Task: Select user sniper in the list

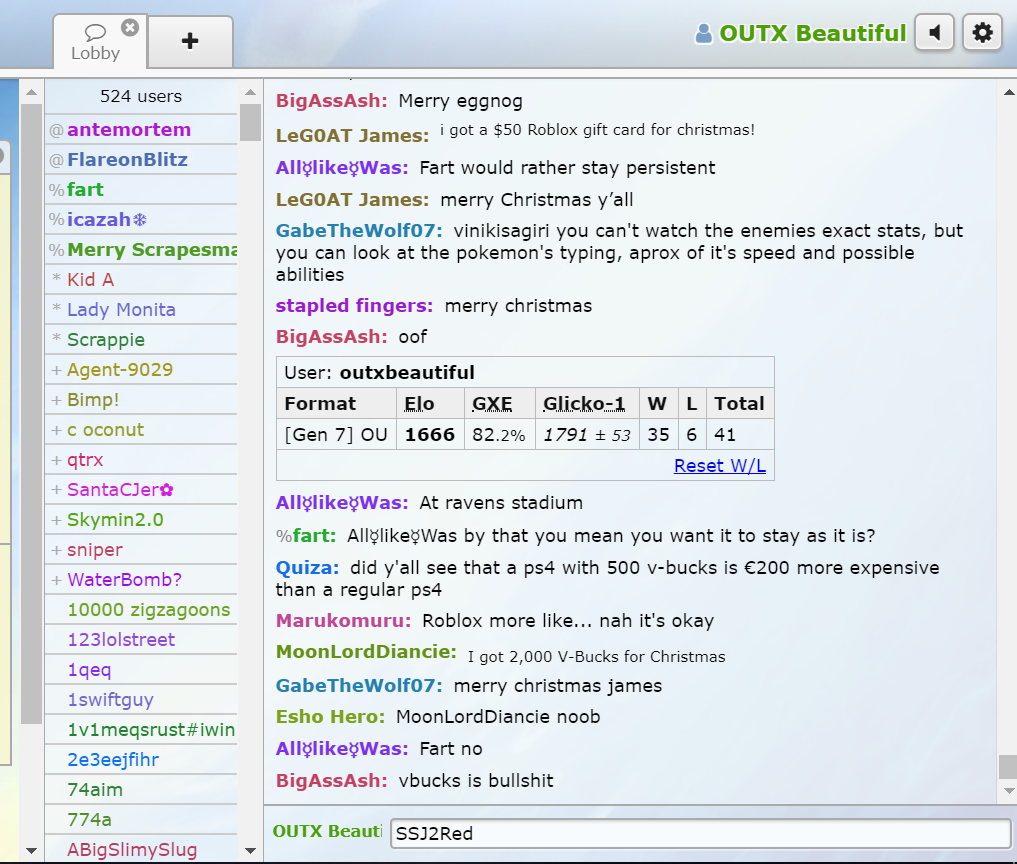Action: pyautogui.click(x=141, y=549)
